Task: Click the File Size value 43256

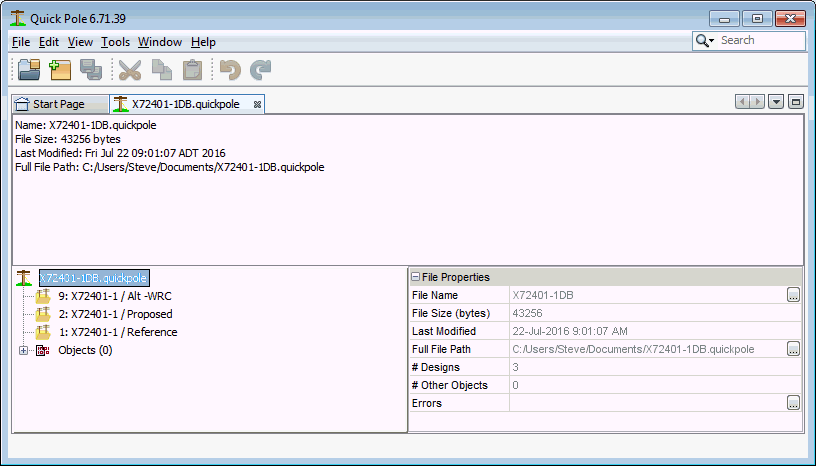Action: coord(527,313)
